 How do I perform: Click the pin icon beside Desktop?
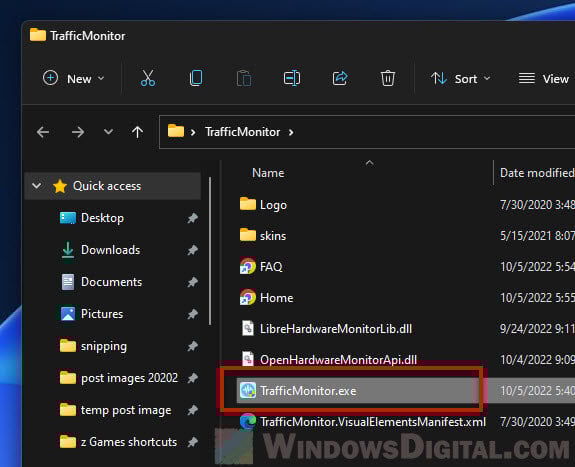pos(193,218)
